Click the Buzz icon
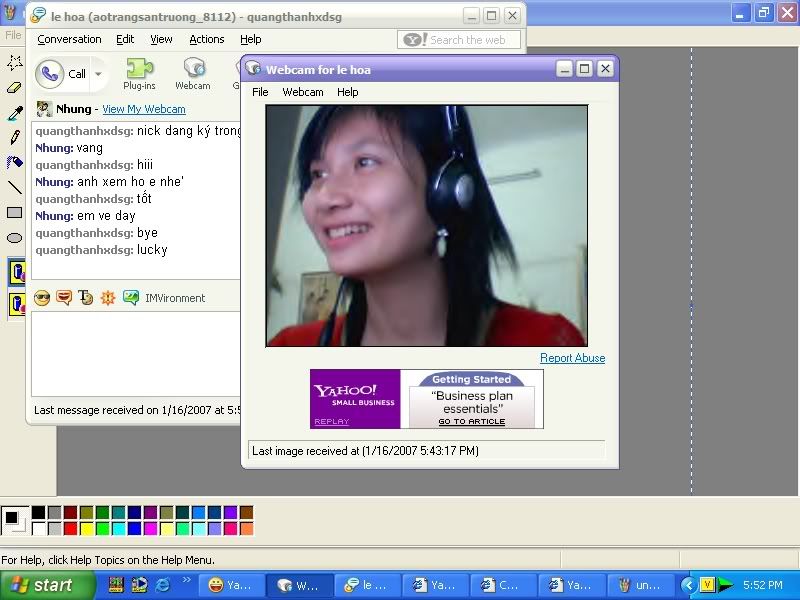800x600 pixels. [x=108, y=298]
